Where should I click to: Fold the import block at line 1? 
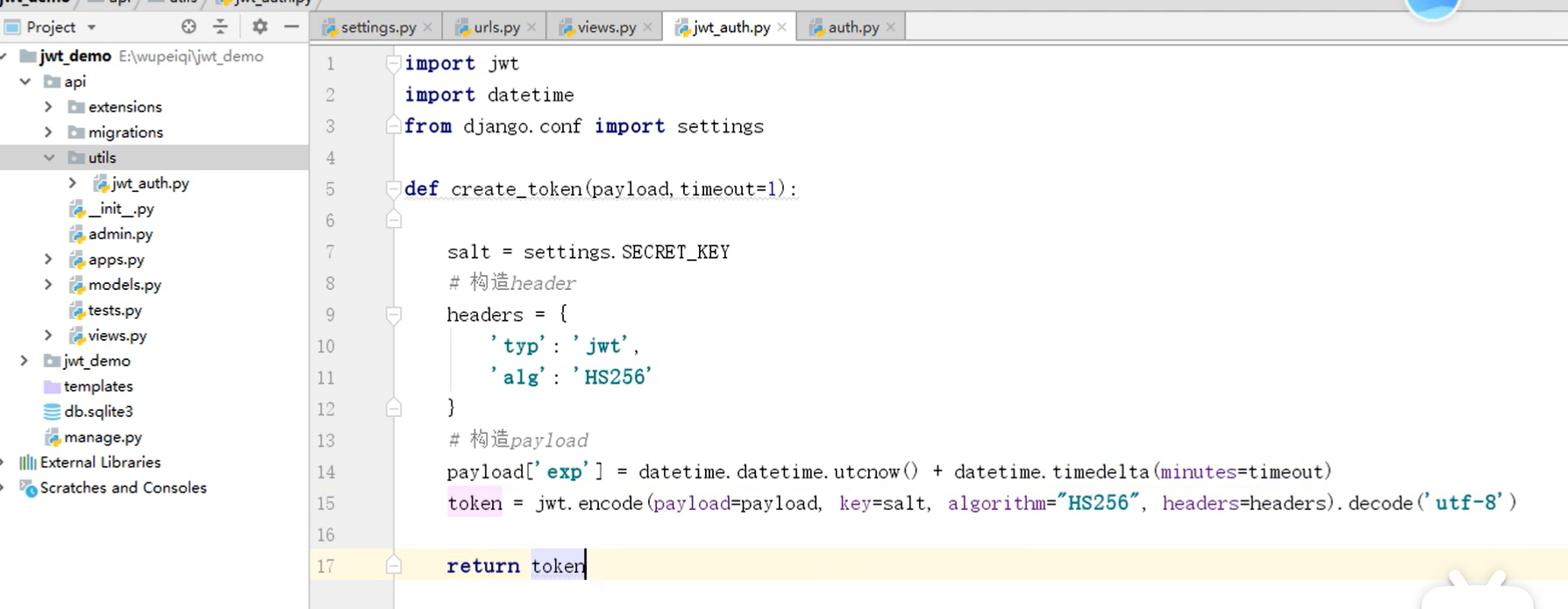[394, 63]
